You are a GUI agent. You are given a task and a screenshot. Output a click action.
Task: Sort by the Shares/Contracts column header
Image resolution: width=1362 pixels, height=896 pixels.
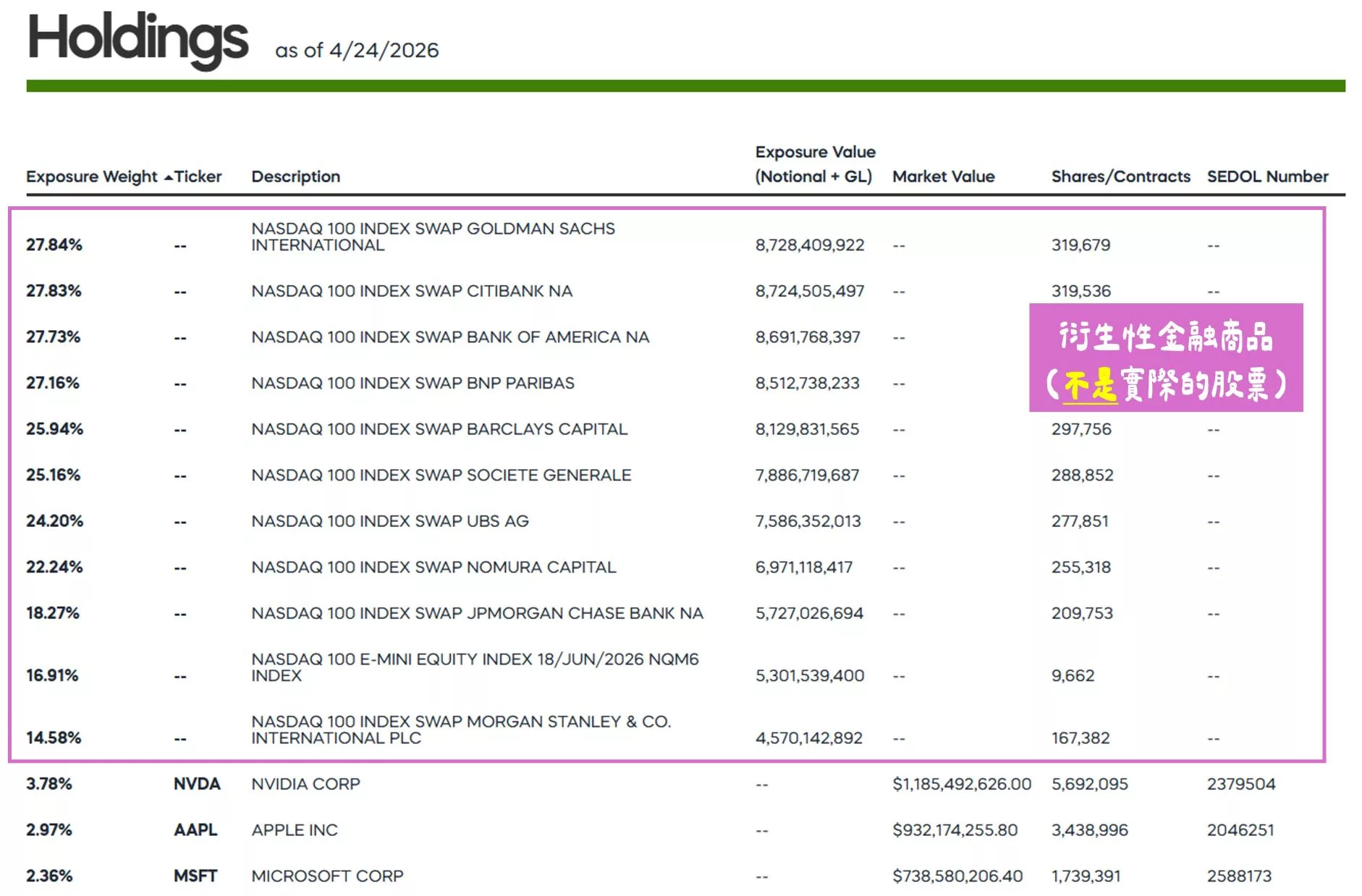coord(1120,177)
